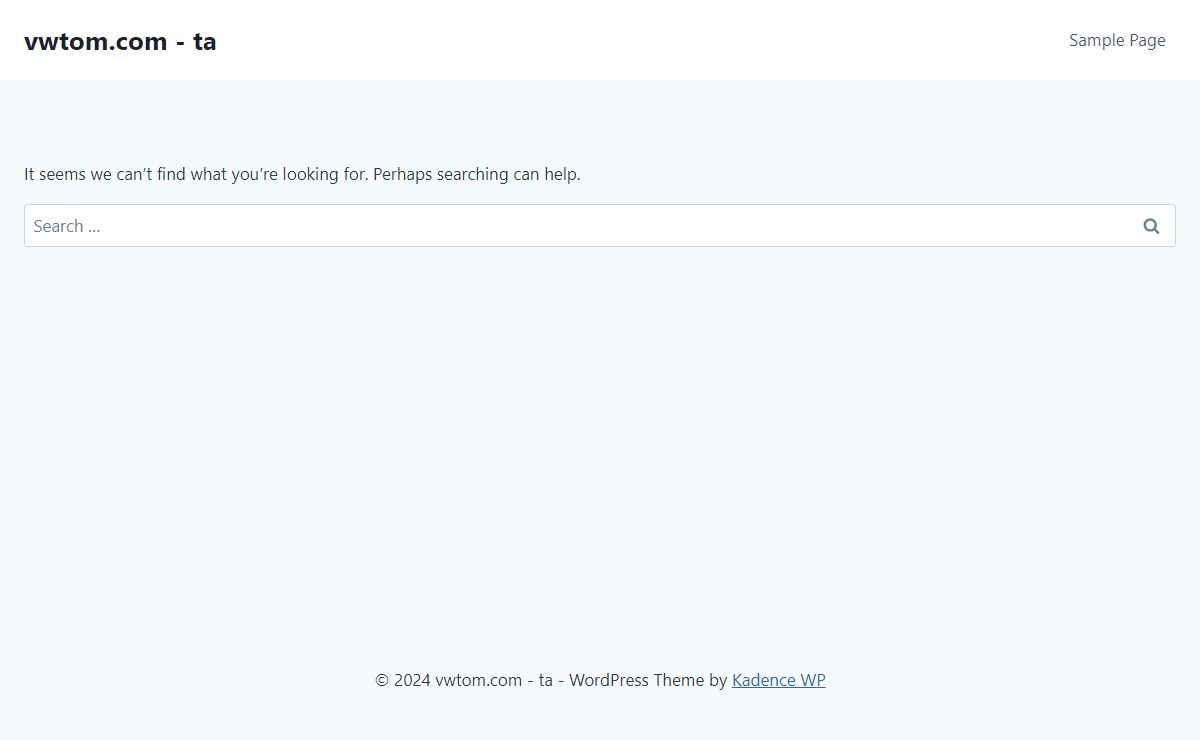Follow the Kadence WP footer link
The width and height of the screenshot is (1200, 740).
click(x=779, y=680)
